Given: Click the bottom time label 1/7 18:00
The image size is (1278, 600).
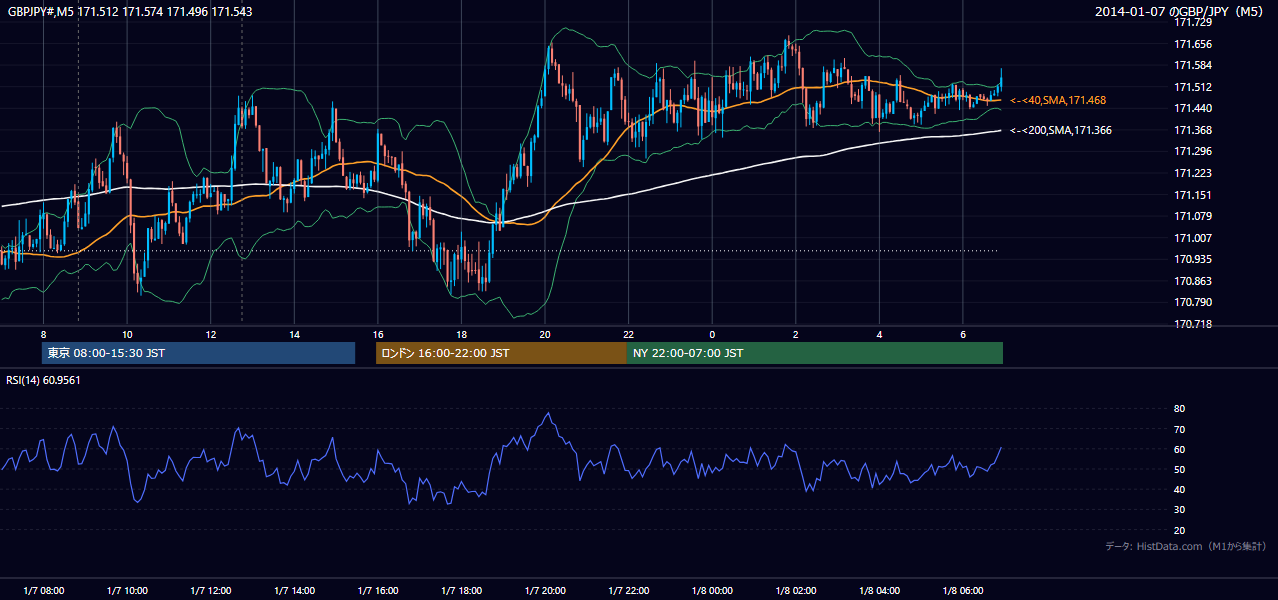Looking at the screenshot, I should 461,591.
